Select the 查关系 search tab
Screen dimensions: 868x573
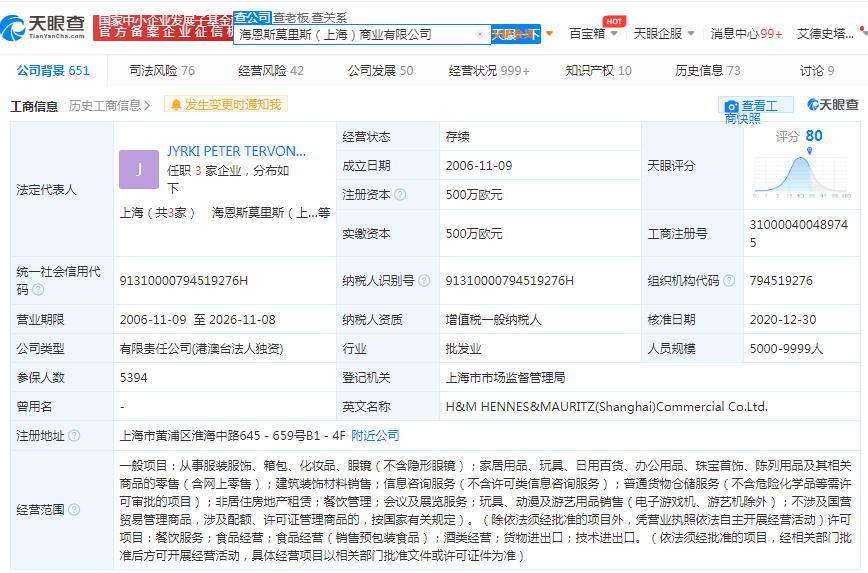click(329, 18)
